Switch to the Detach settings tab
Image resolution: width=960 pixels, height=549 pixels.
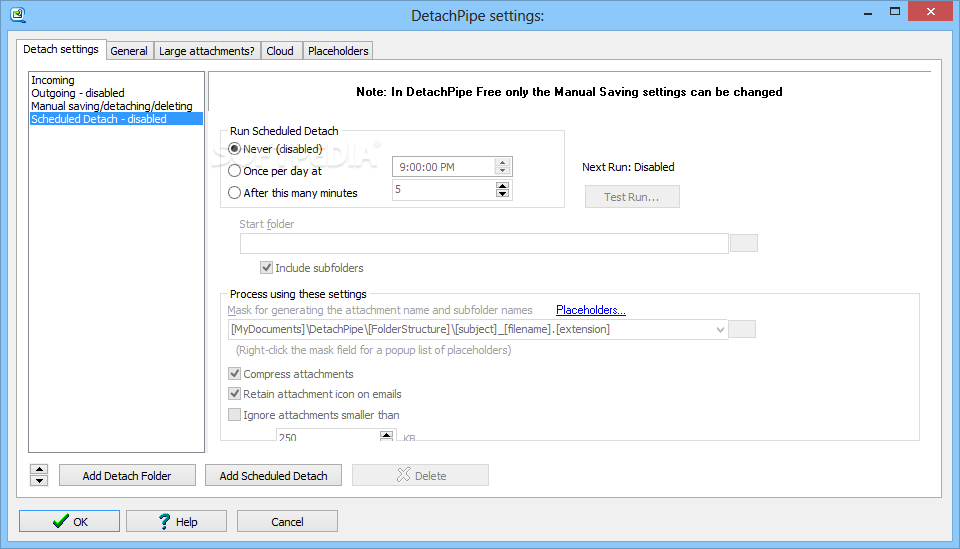61,49
